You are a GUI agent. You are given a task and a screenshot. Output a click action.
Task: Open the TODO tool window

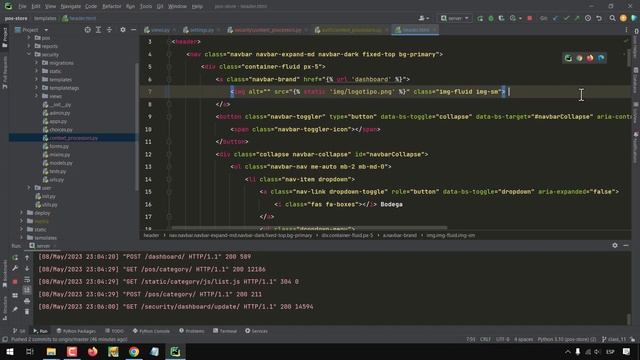(114, 331)
